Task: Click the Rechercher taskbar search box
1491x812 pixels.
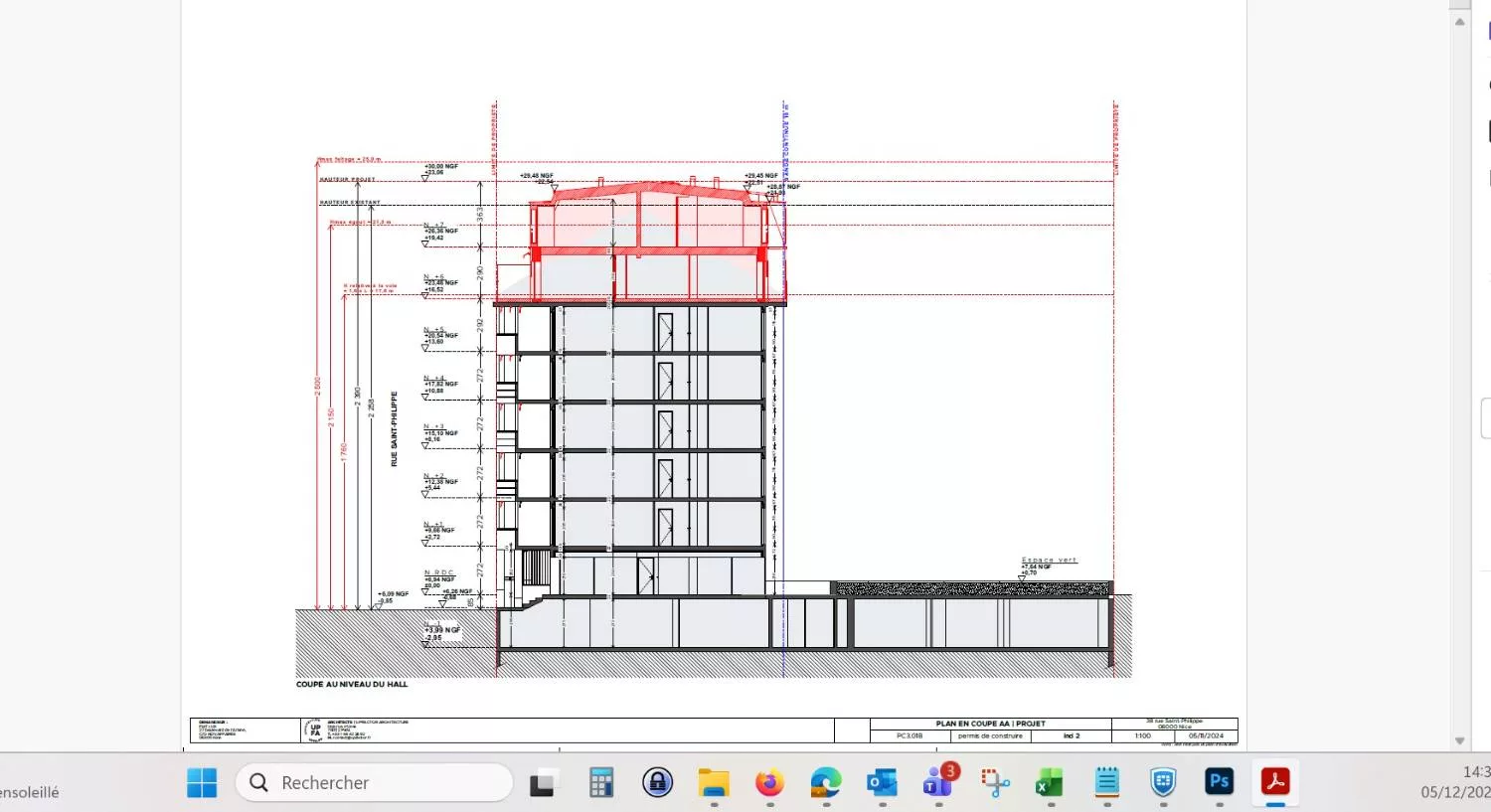Action: coord(374,782)
